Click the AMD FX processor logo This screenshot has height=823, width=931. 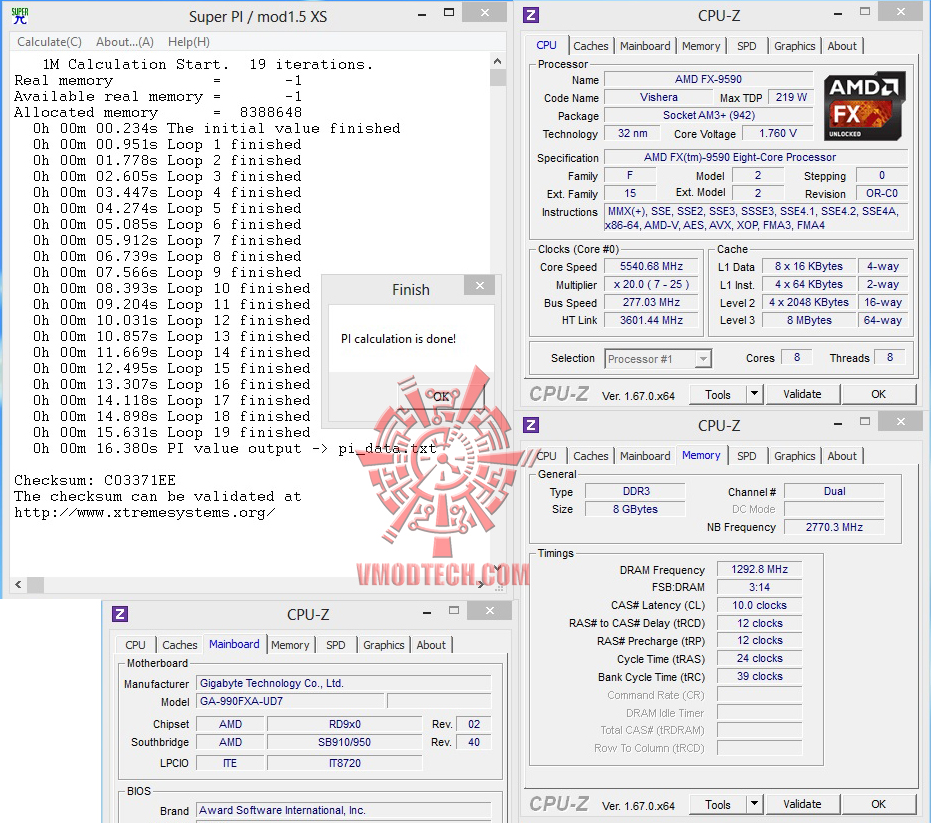pos(864,106)
